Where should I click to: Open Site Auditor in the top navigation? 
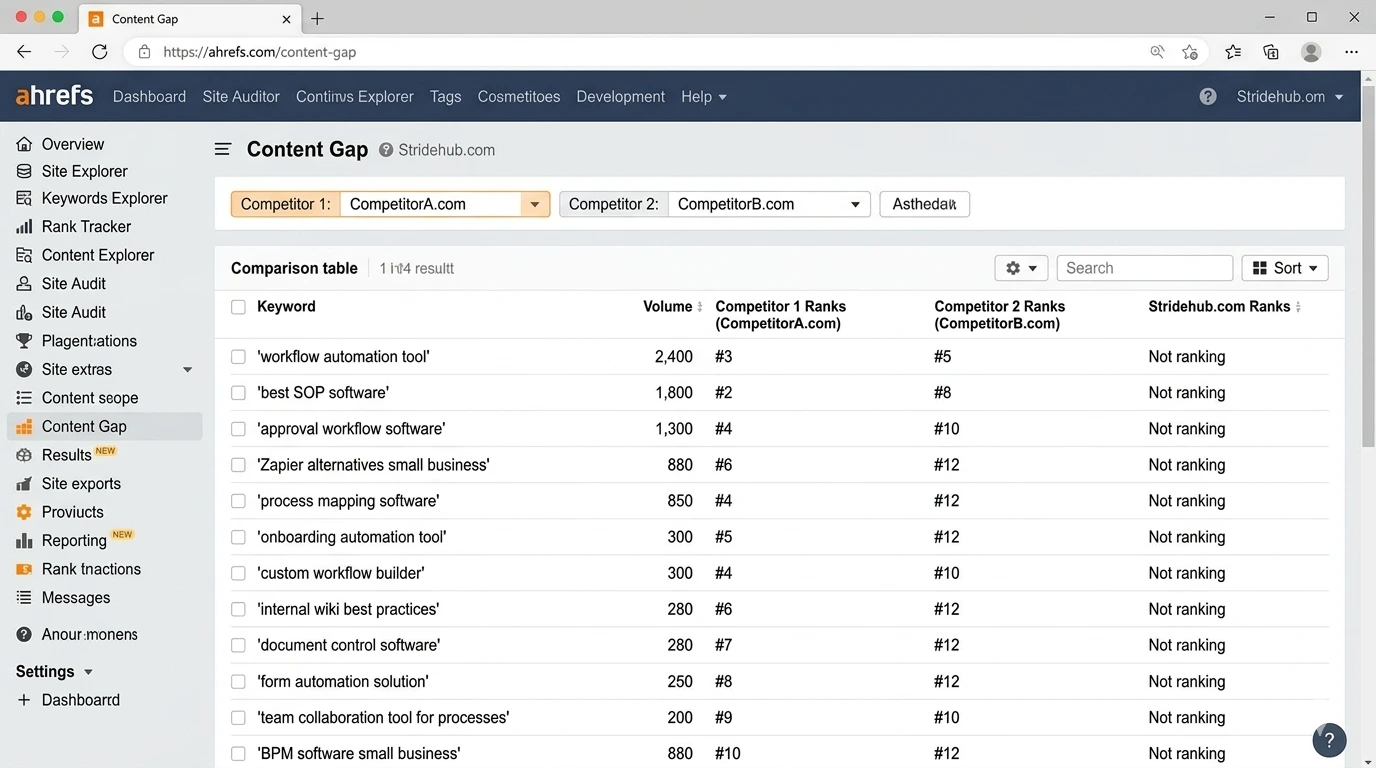click(241, 97)
